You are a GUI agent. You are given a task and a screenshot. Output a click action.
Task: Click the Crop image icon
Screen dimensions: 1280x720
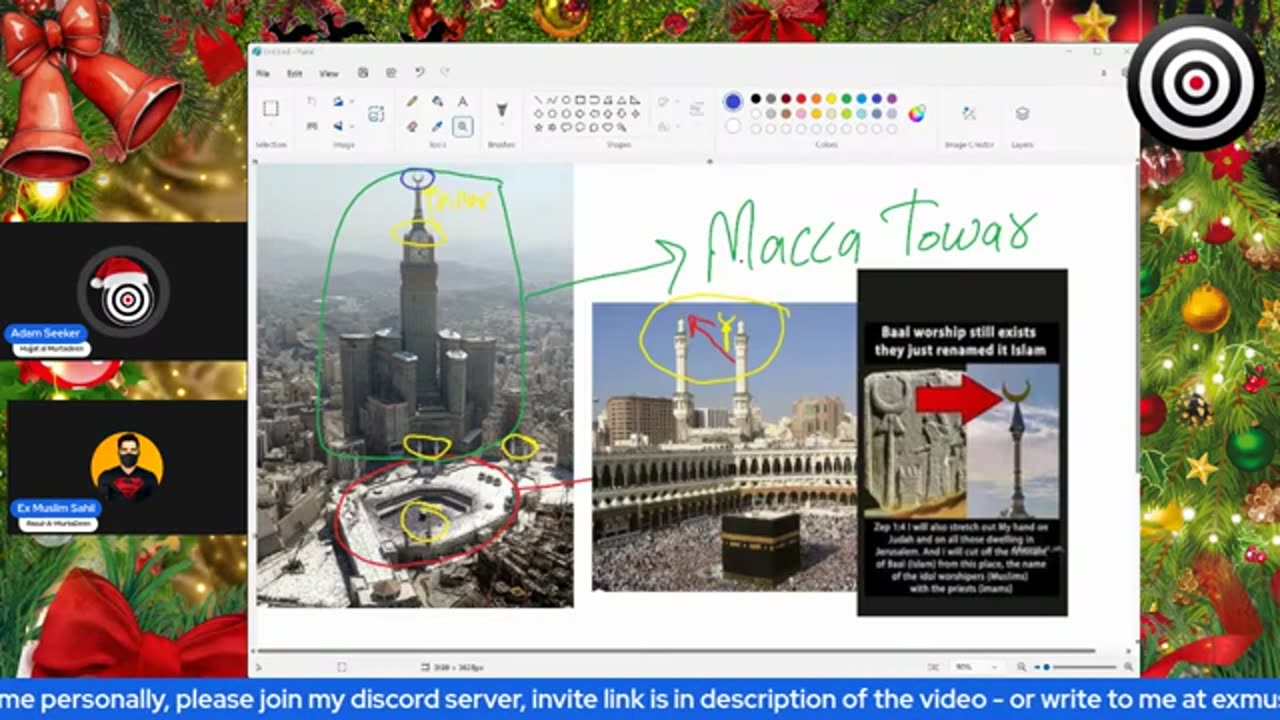click(x=312, y=101)
